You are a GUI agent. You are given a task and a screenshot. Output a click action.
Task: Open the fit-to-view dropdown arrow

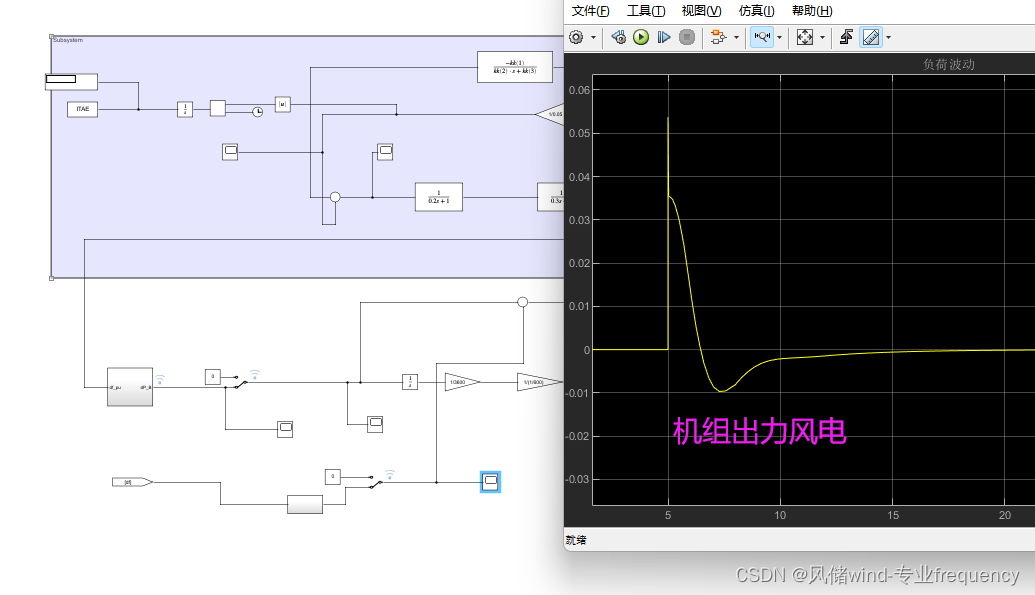(824, 37)
